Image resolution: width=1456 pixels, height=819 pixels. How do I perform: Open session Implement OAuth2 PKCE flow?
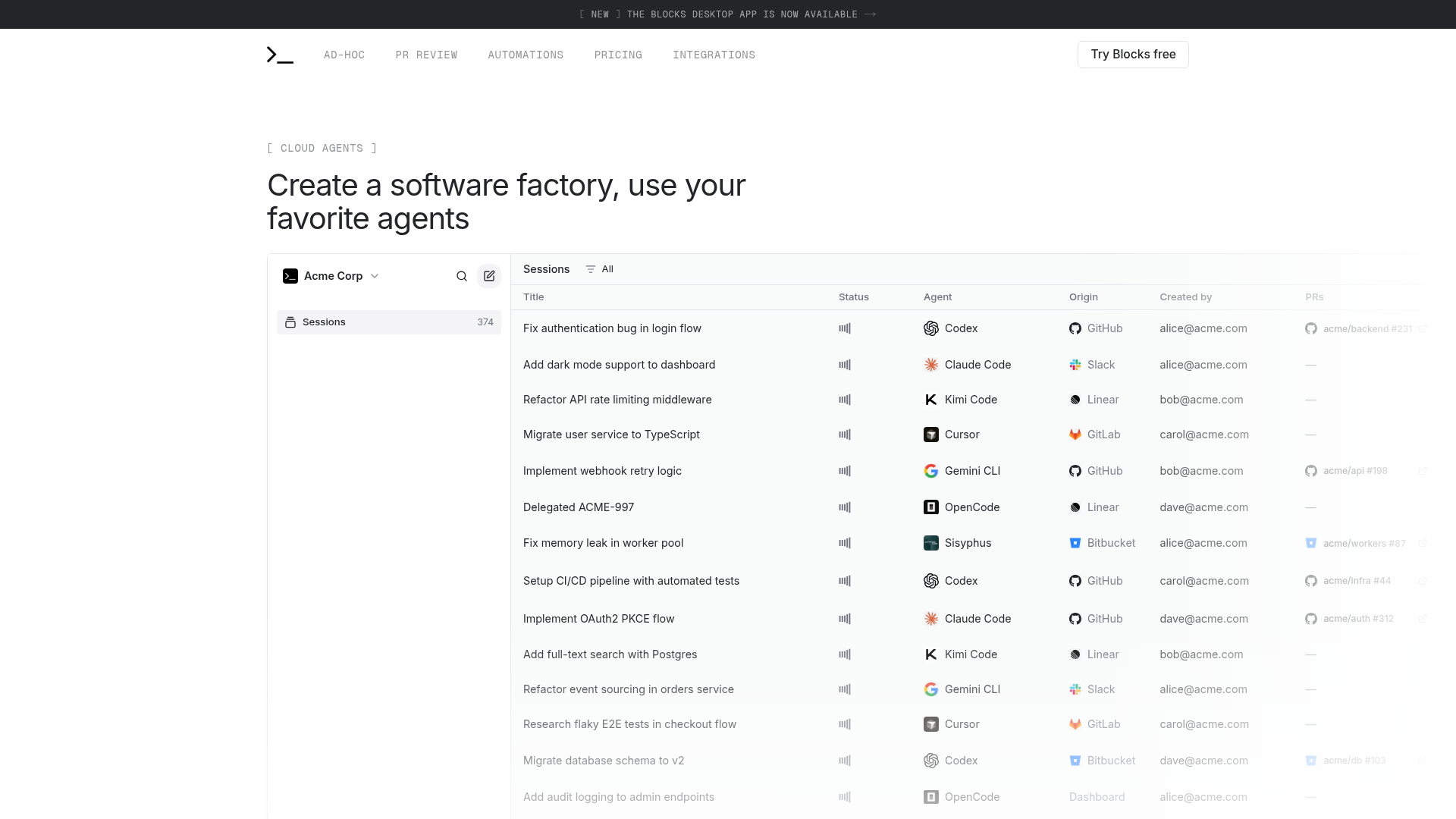(598, 619)
